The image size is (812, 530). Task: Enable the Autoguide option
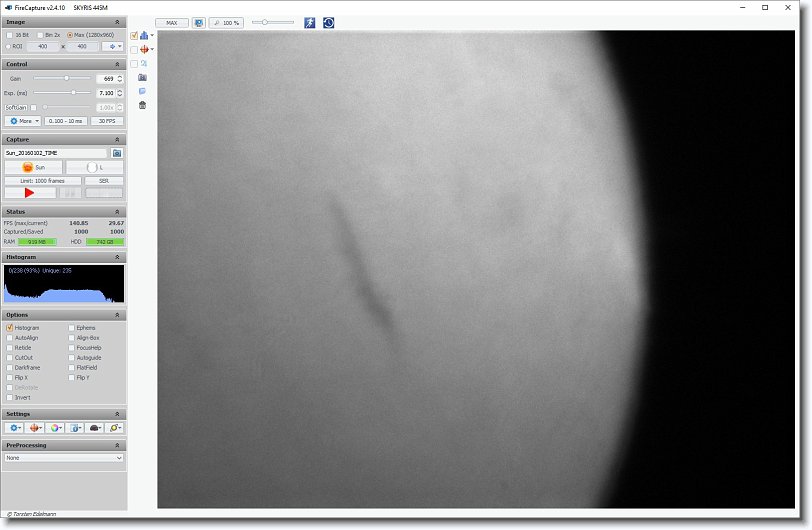(x=71, y=357)
